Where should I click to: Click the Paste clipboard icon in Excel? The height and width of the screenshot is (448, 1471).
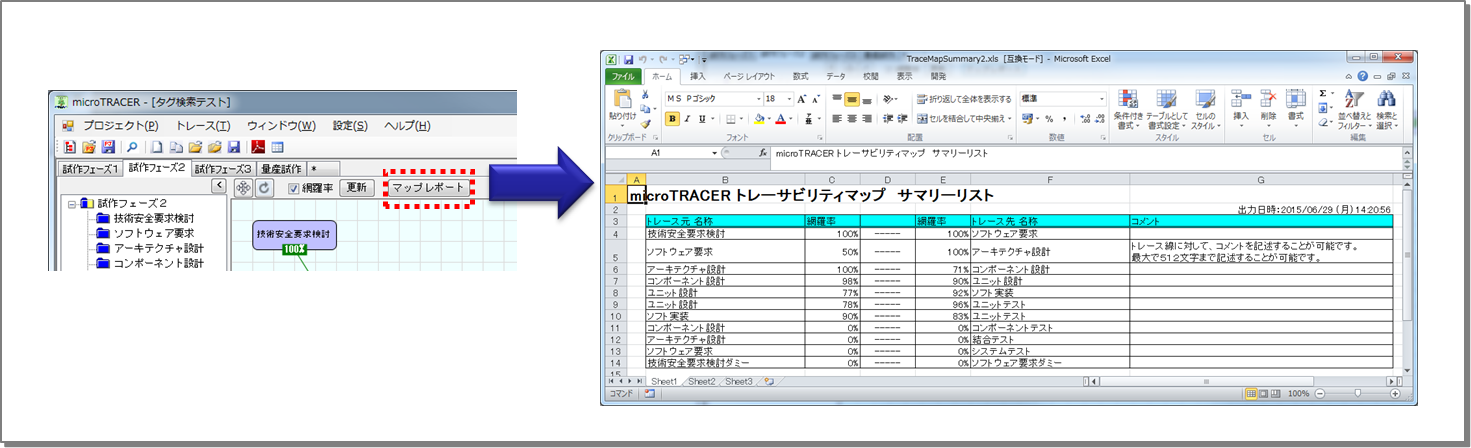coord(622,98)
